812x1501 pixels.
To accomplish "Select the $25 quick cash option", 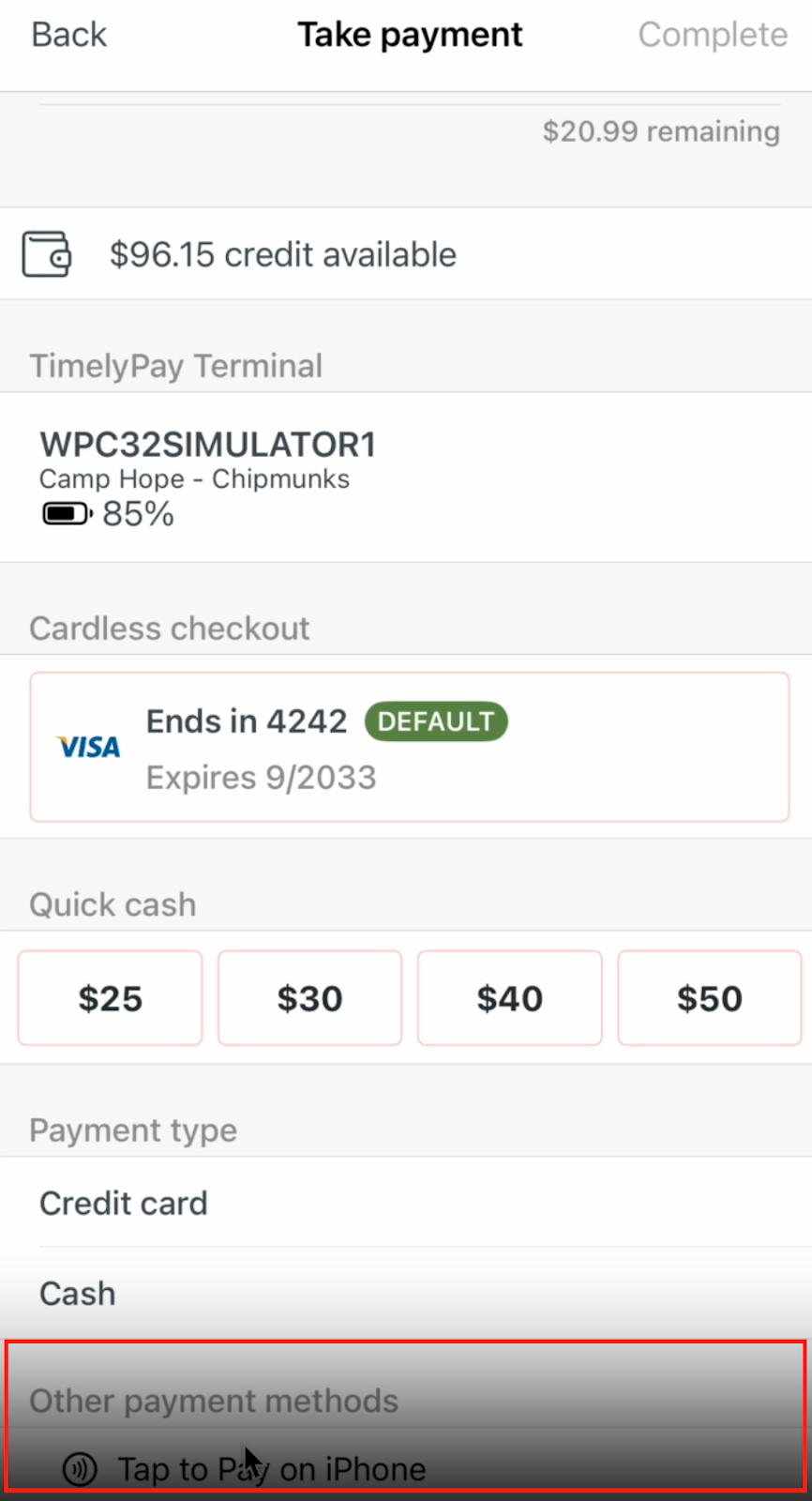I will click(111, 998).
